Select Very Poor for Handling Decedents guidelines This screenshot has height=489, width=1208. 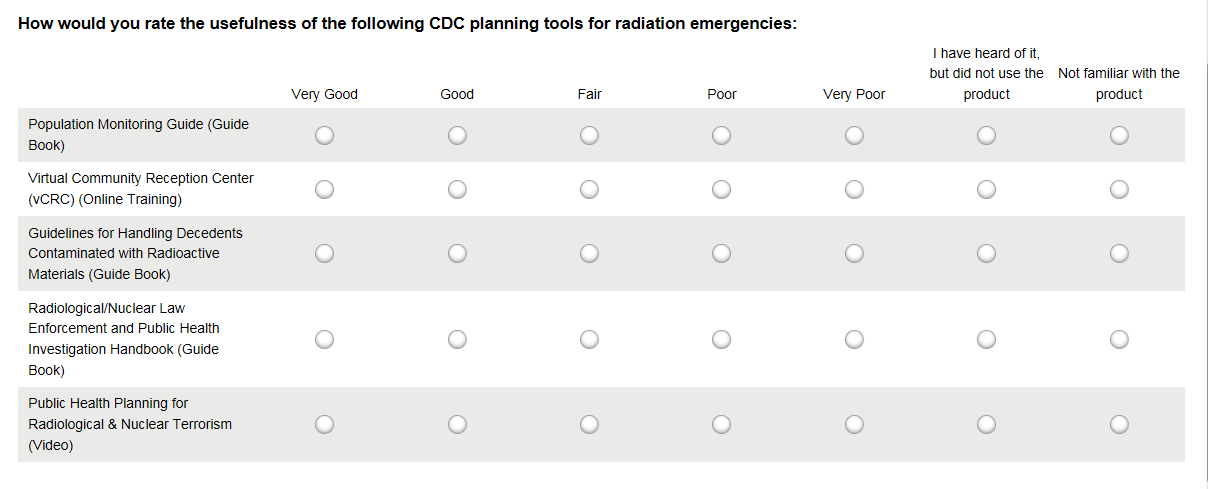click(x=854, y=254)
